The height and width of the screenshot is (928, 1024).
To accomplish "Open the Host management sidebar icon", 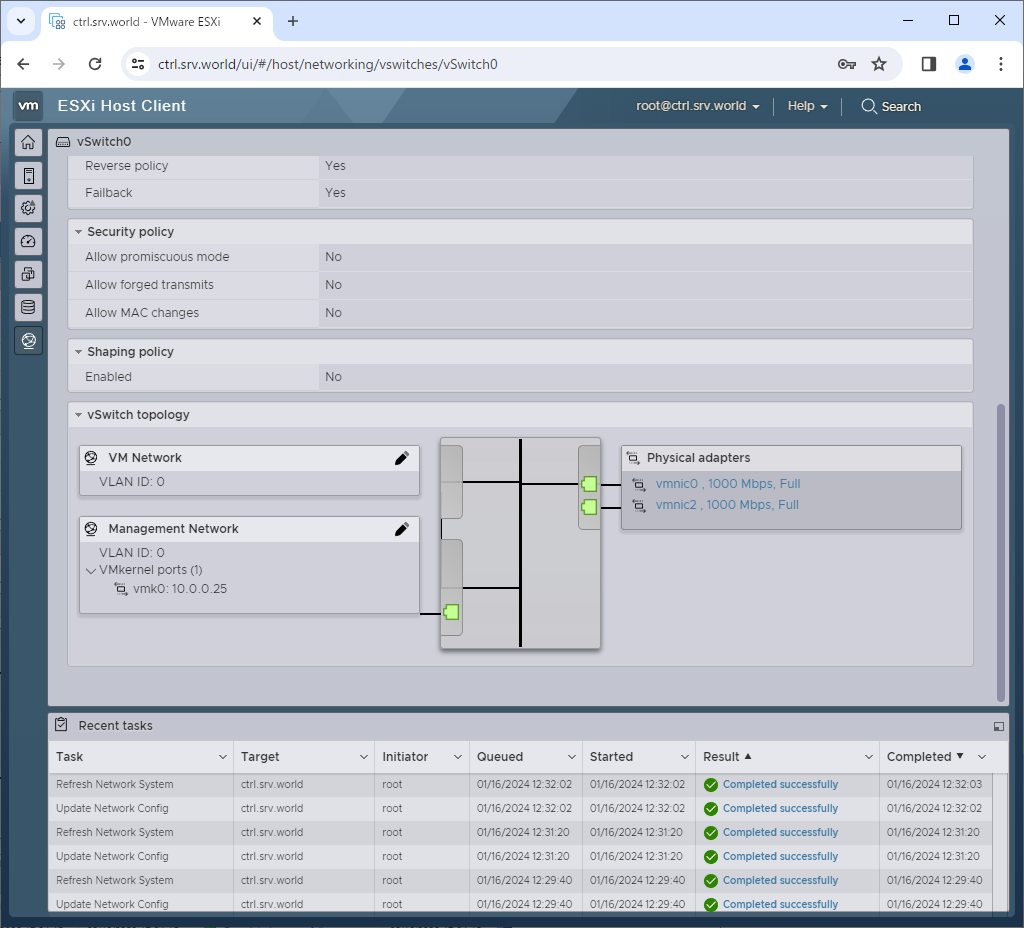I will point(28,176).
